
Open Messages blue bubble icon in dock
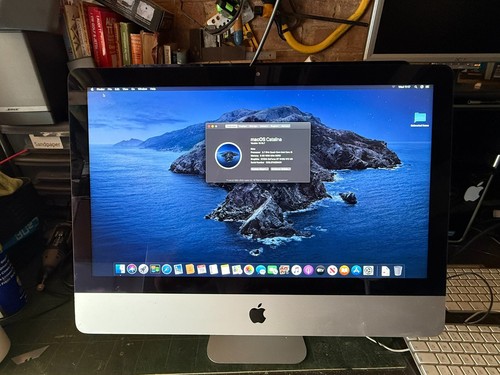point(260,269)
